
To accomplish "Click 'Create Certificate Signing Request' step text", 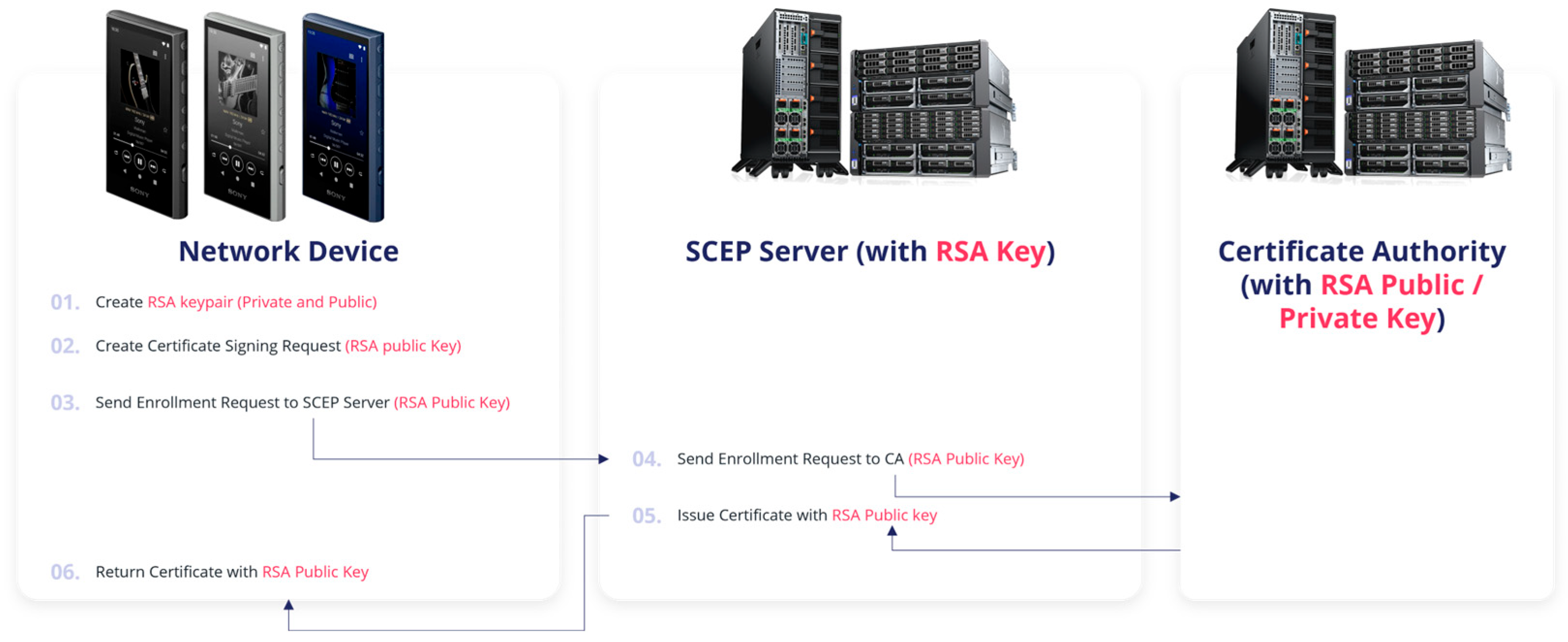I will coord(218,346).
